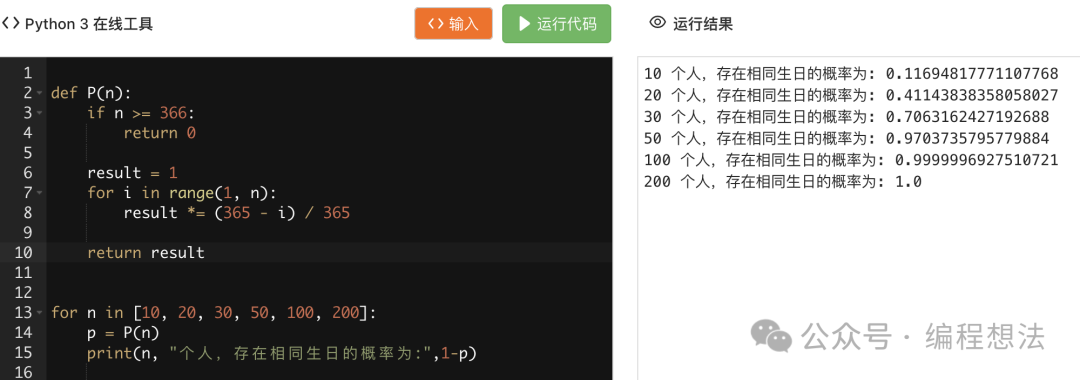Click the Python 3 在线工具 title
This screenshot has height=380, width=1080.
click(89, 24)
